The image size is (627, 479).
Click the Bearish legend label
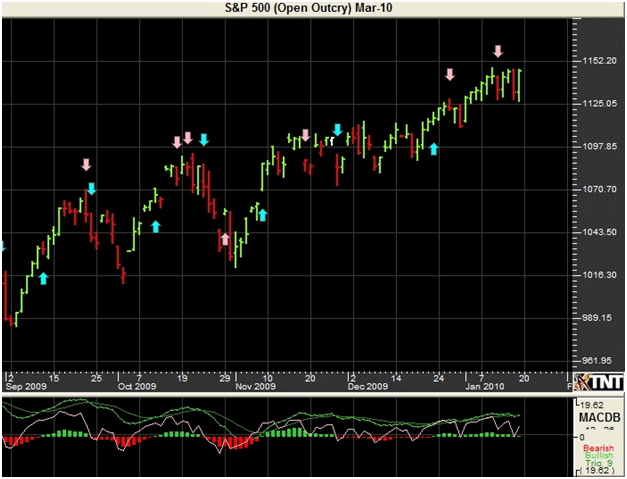tap(598, 448)
